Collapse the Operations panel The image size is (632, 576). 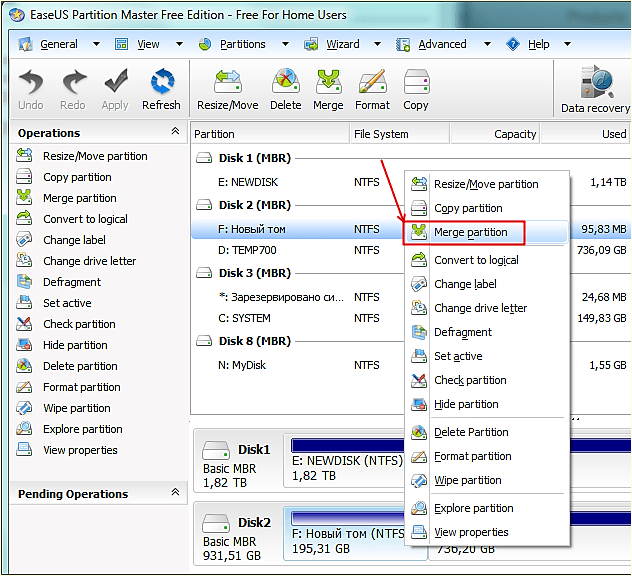pyautogui.click(x=175, y=131)
